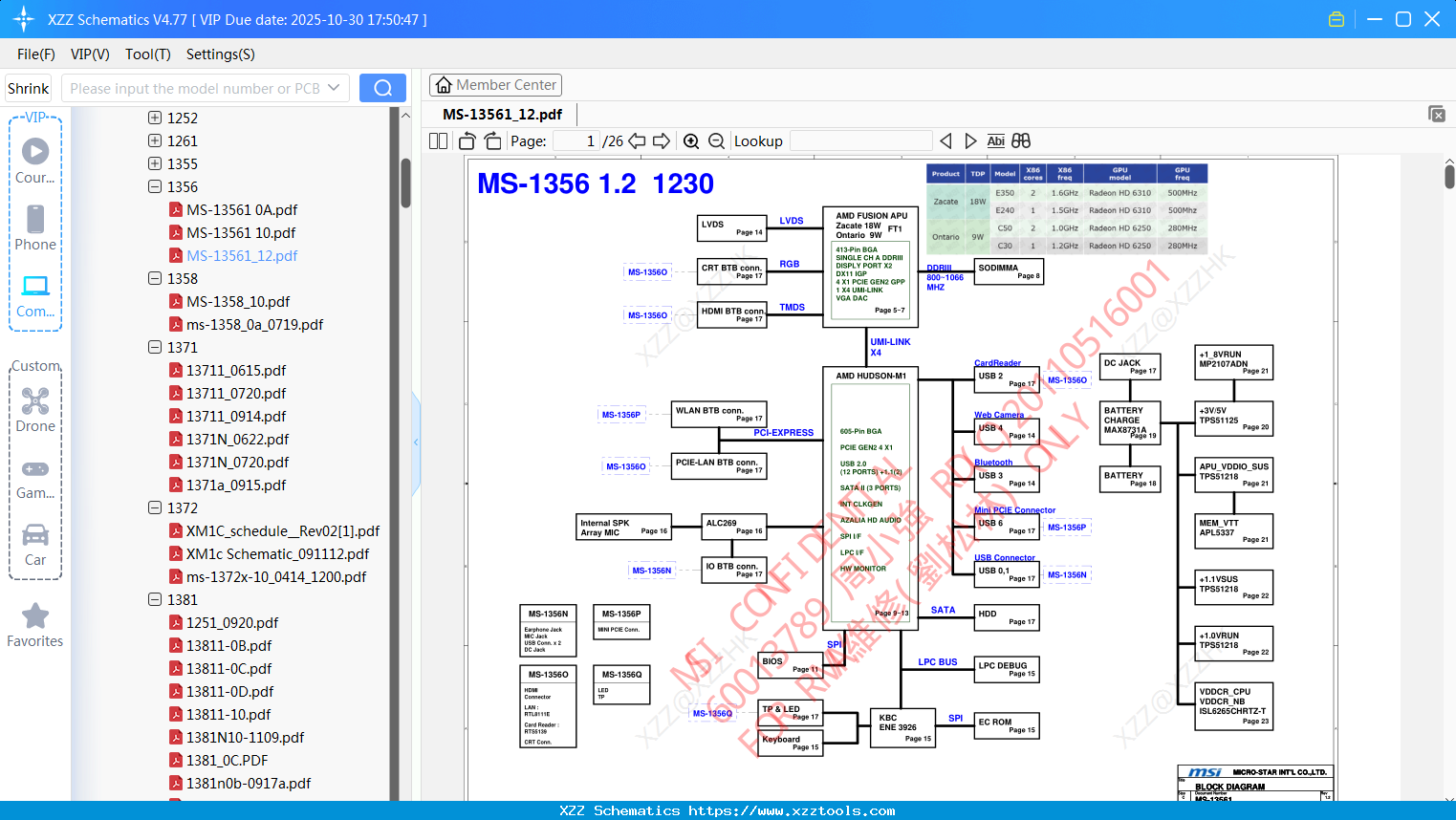The height and width of the screenshot is (820, 1456).
Task: Expand the 1355 folder
Action: (x=155, y=164)
